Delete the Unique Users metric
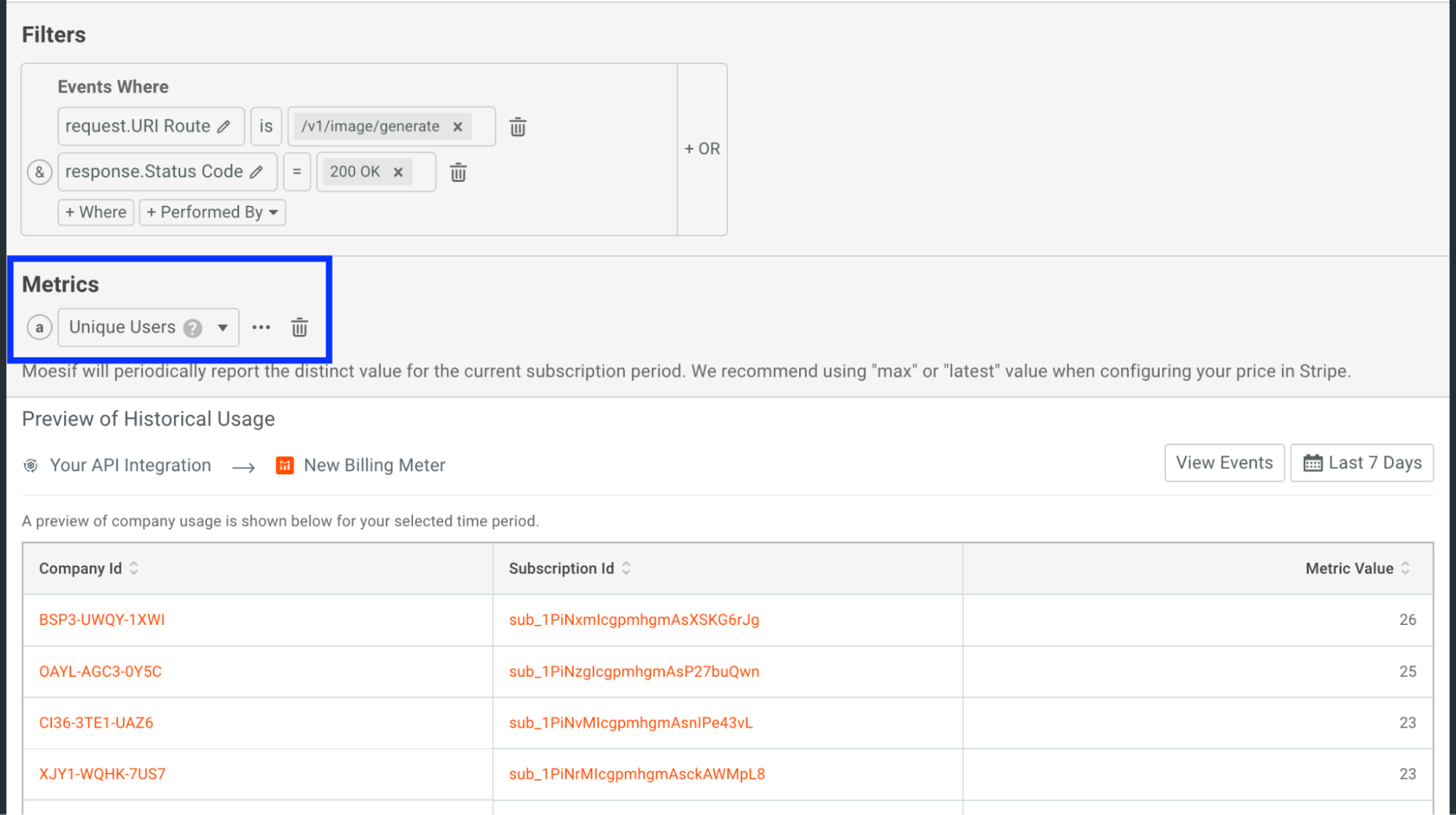Viewport: 1456px width, 815px height. (x=299, y=328)
